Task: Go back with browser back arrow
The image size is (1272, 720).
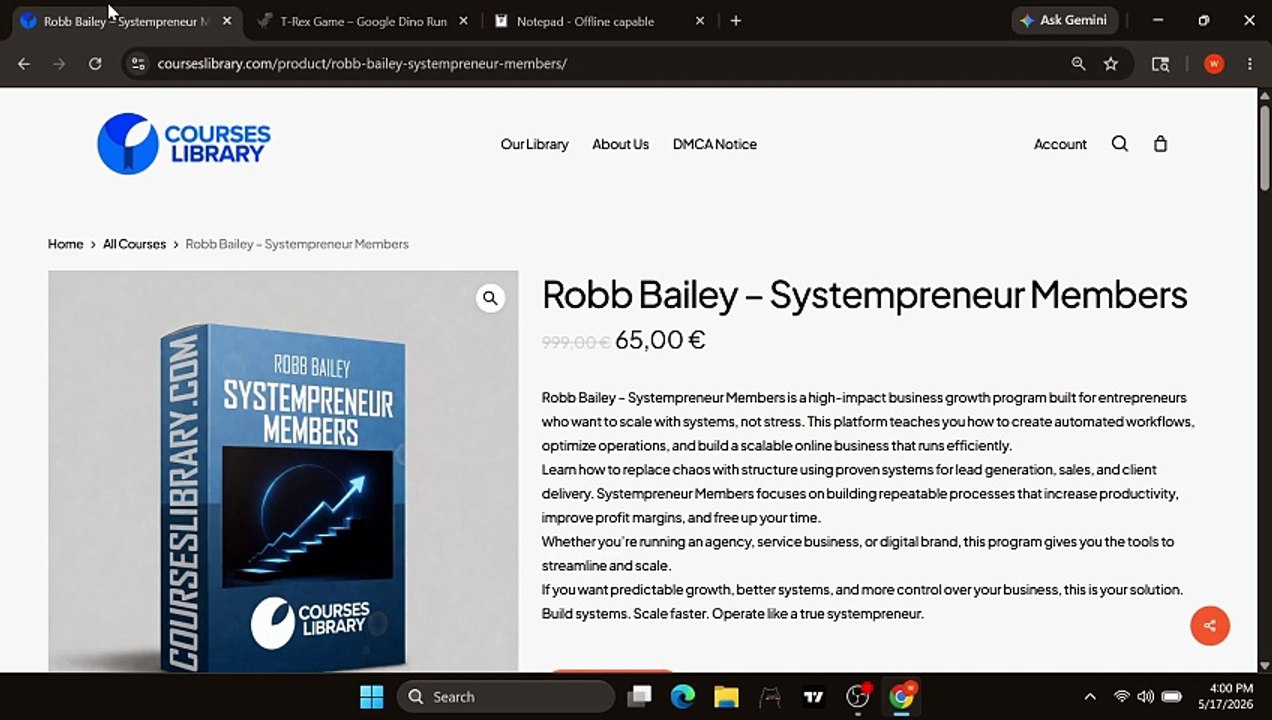Action: [x=24, y=63]
